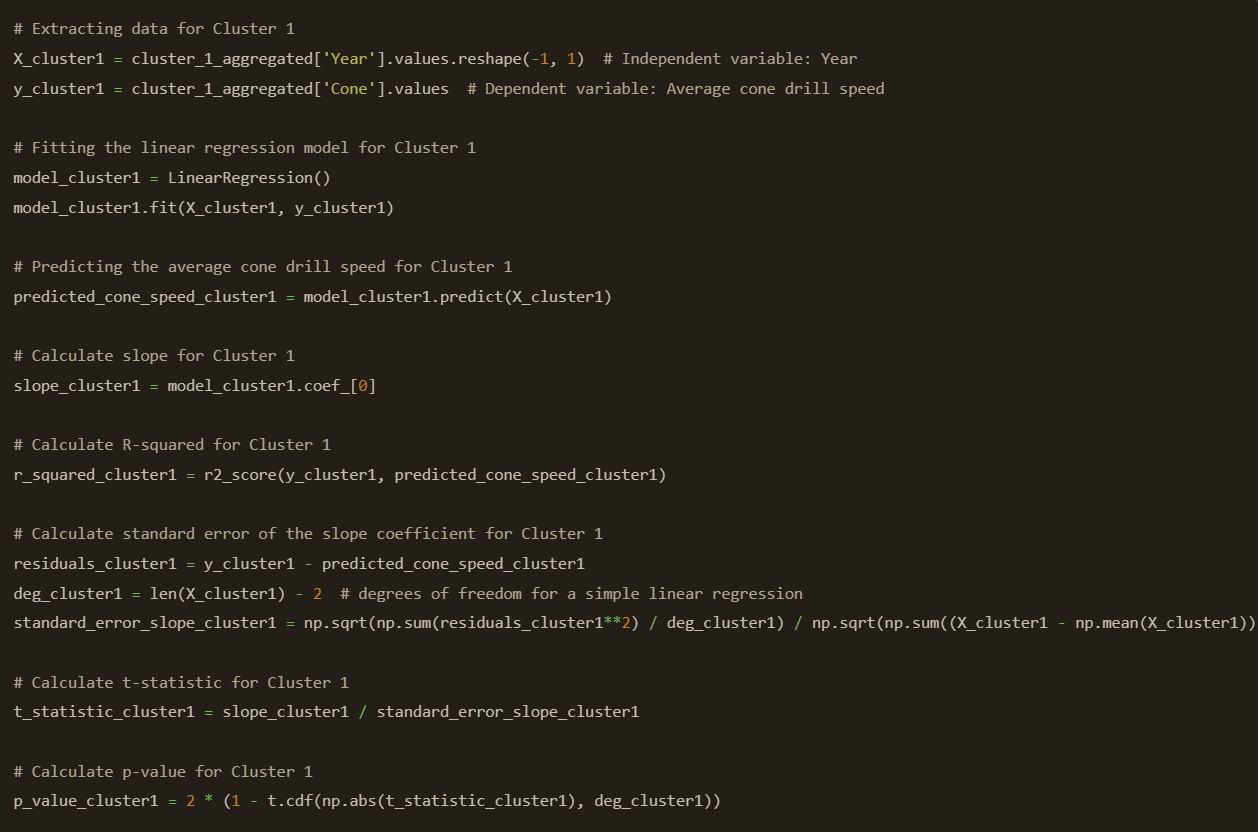Click the r2_score function call
This screenshot has width=1258, height=832.
[435, 475]
